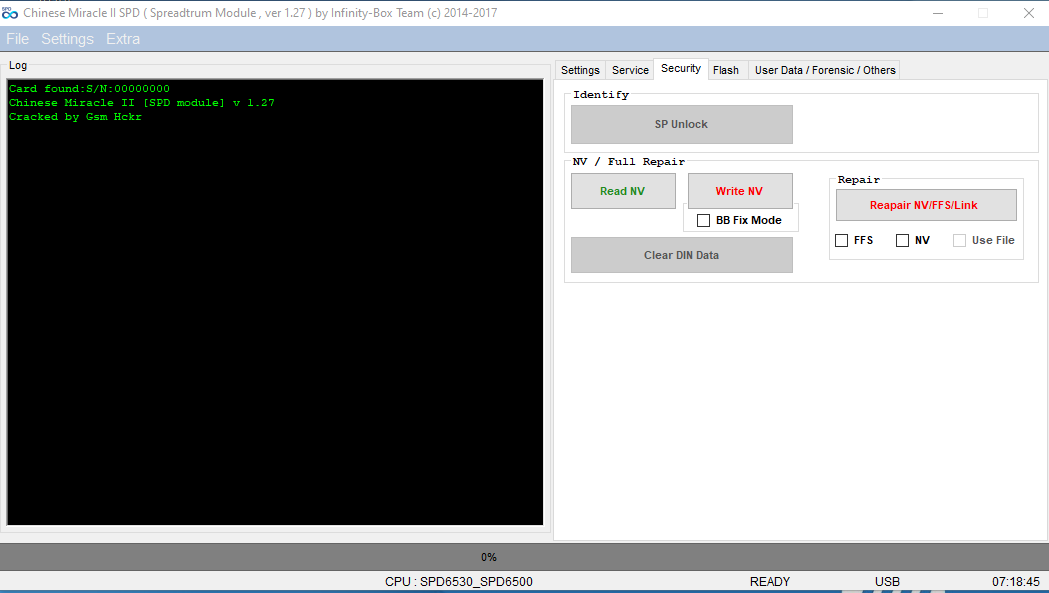The width and height of the screenshot is (1049, 593).
Task: Close the Chinese Miracle II window
Action: [1029, 13]
